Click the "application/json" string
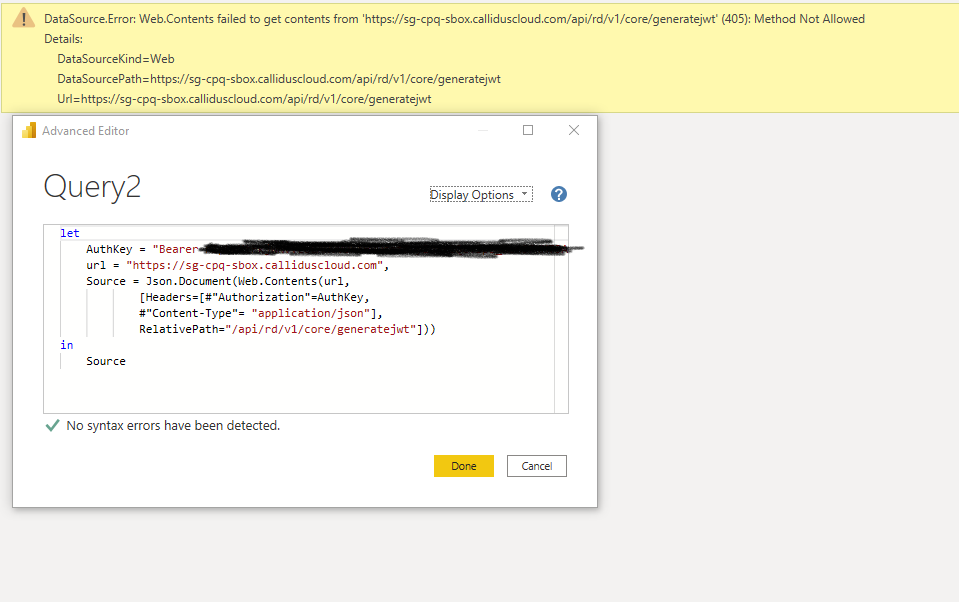This screenshot has width=959, height=602. click(311, 313)
